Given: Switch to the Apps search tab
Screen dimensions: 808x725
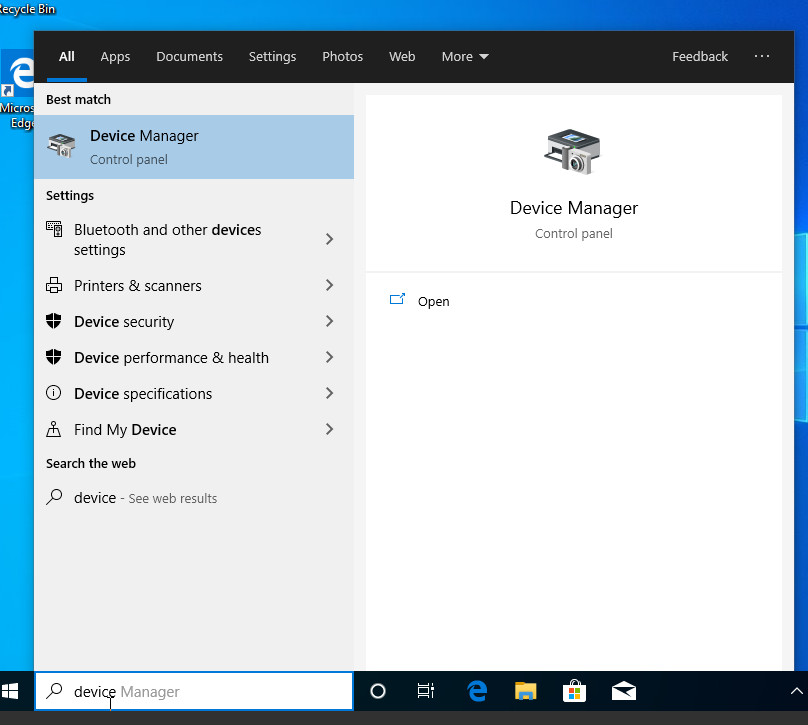Looking at the screenshot, I should tap(115, 57).
